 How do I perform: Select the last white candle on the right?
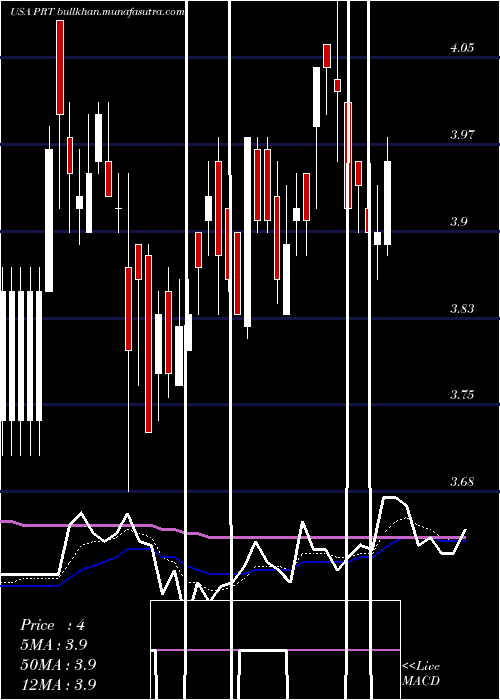click(x=388, y=203)
